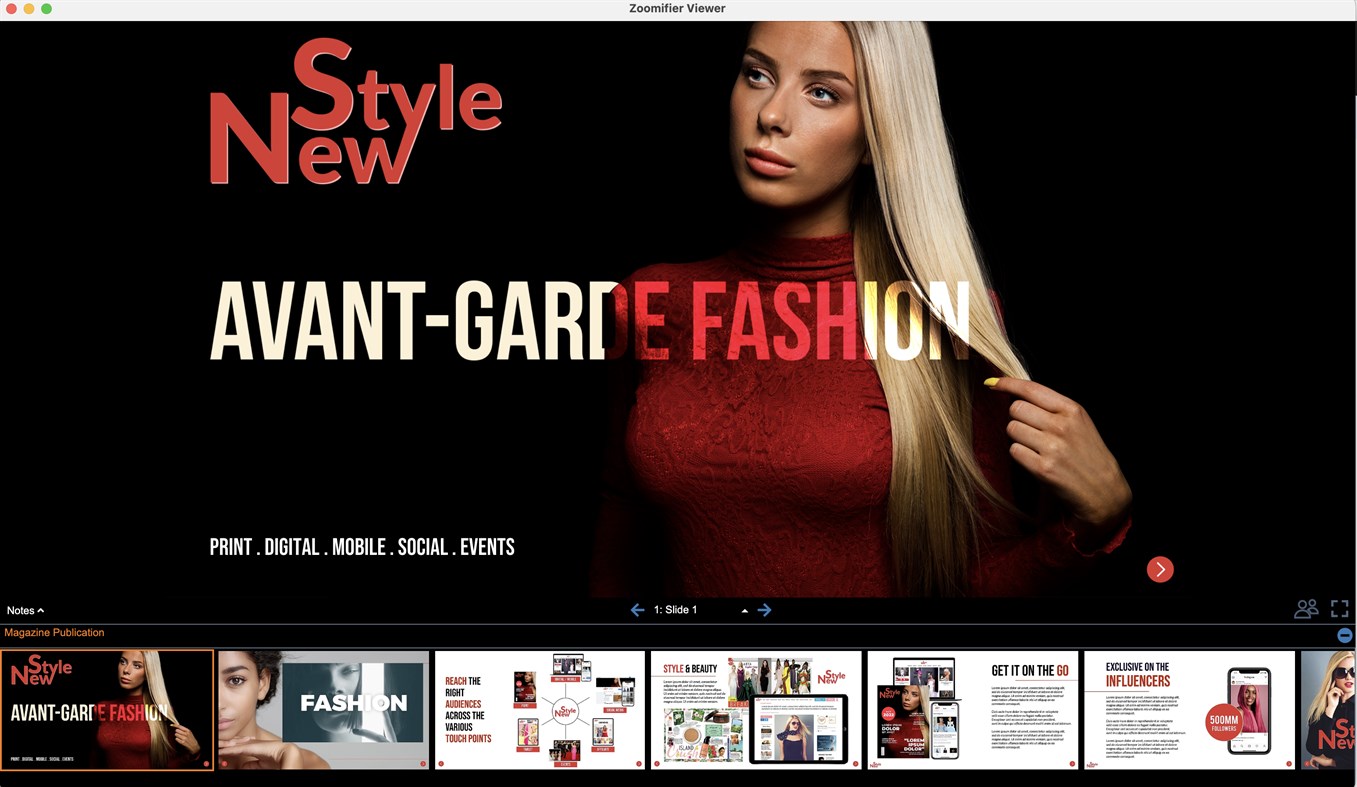Click the AVANT-GARDE FASHION headline text
This screenshot has width=1357, height=787.
pyautogui.click(x=590, y=320)
